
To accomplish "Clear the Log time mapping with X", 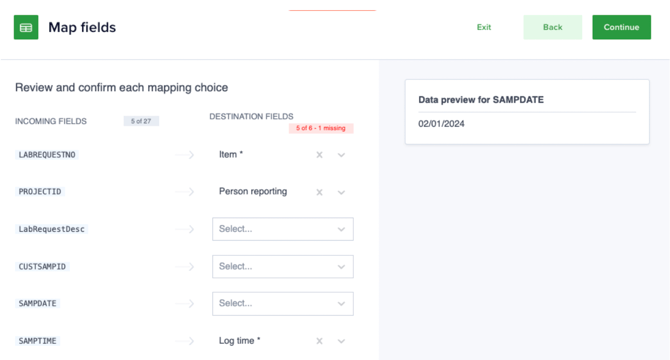I will (x=319, y=341).
